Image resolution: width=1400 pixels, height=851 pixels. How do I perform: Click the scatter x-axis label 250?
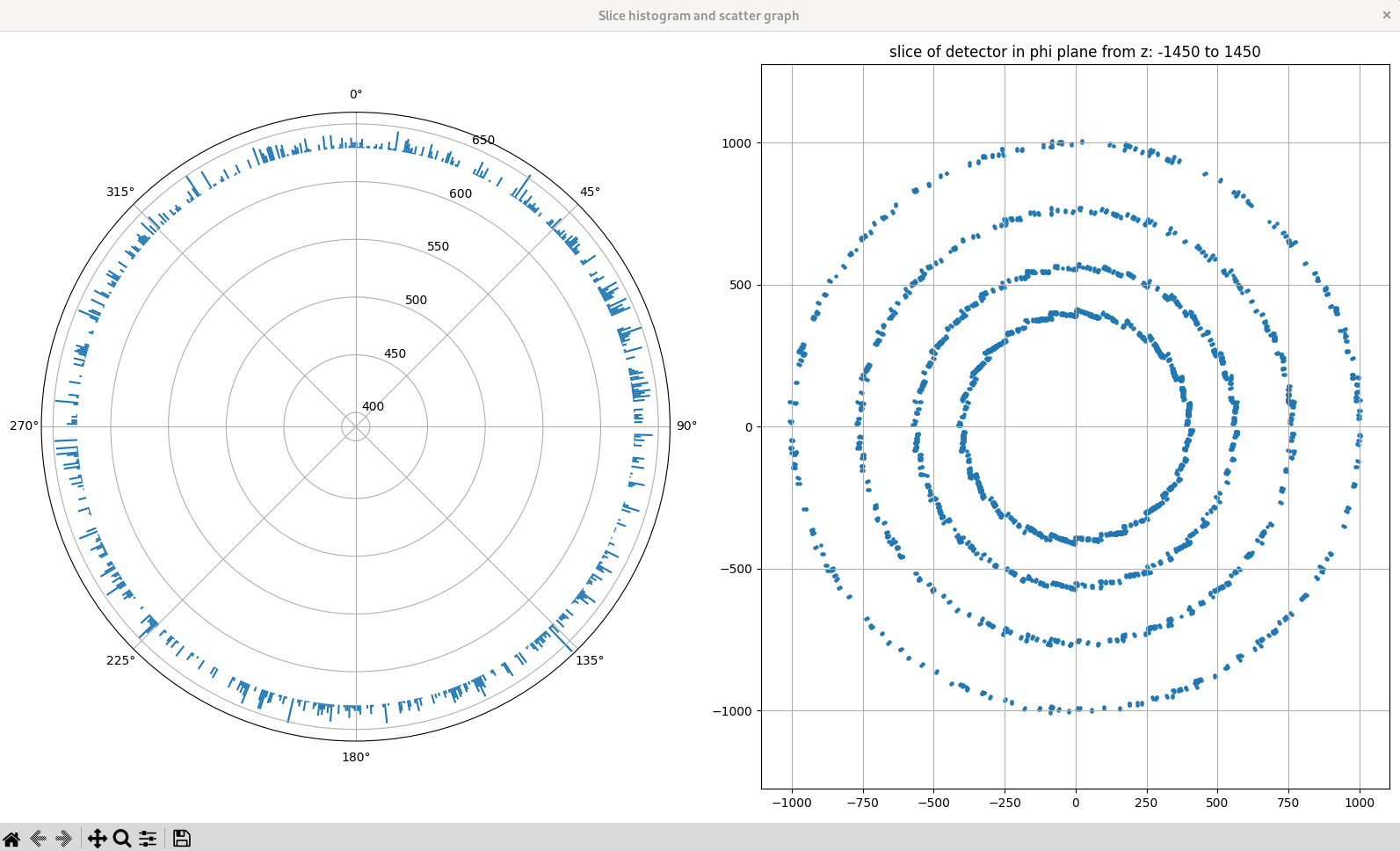coord(1146,803)
